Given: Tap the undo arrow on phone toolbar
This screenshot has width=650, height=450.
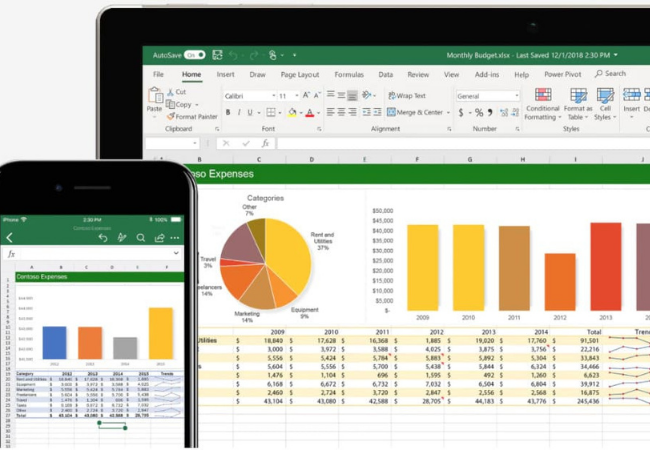Looking at the screenshot, I should pyautogui.click(x=102, y=238).
